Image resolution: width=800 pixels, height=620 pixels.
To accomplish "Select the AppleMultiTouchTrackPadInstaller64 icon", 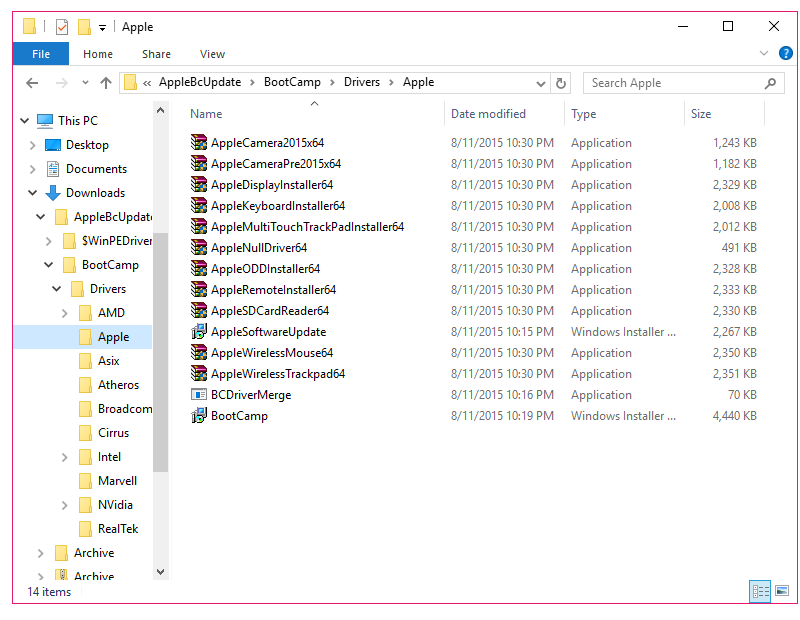I will 198,226.
